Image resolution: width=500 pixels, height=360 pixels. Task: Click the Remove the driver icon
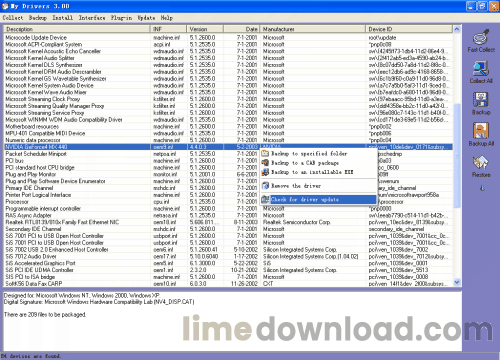point(265,186)
